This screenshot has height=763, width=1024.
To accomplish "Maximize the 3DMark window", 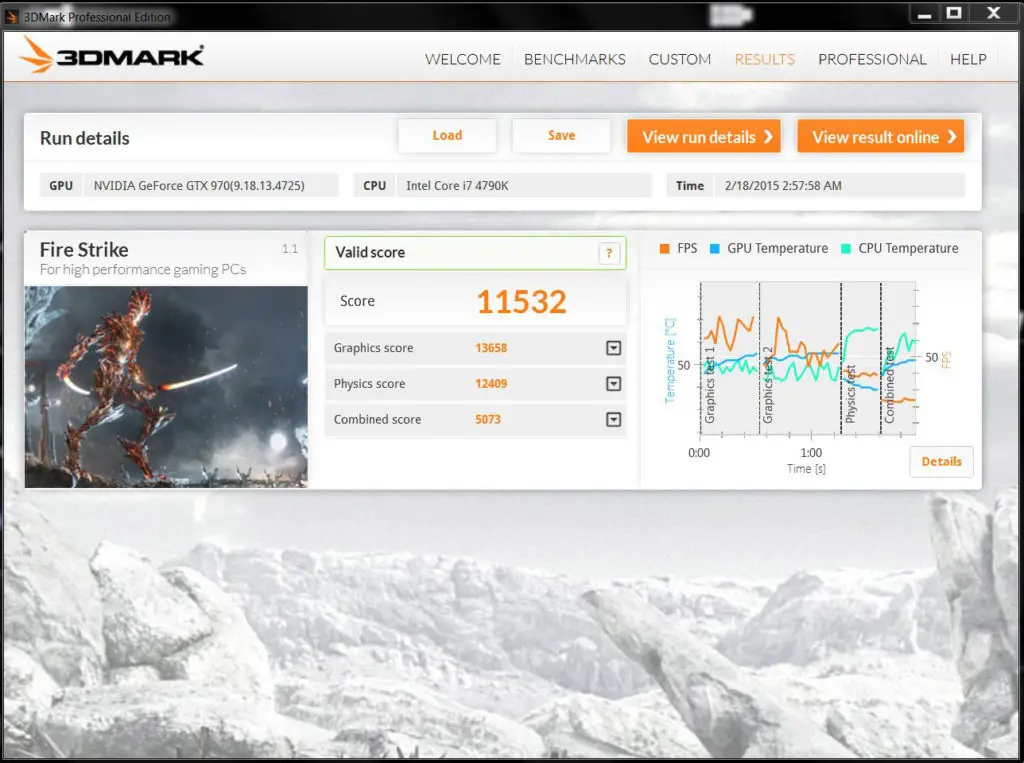I will pos(954,13).
